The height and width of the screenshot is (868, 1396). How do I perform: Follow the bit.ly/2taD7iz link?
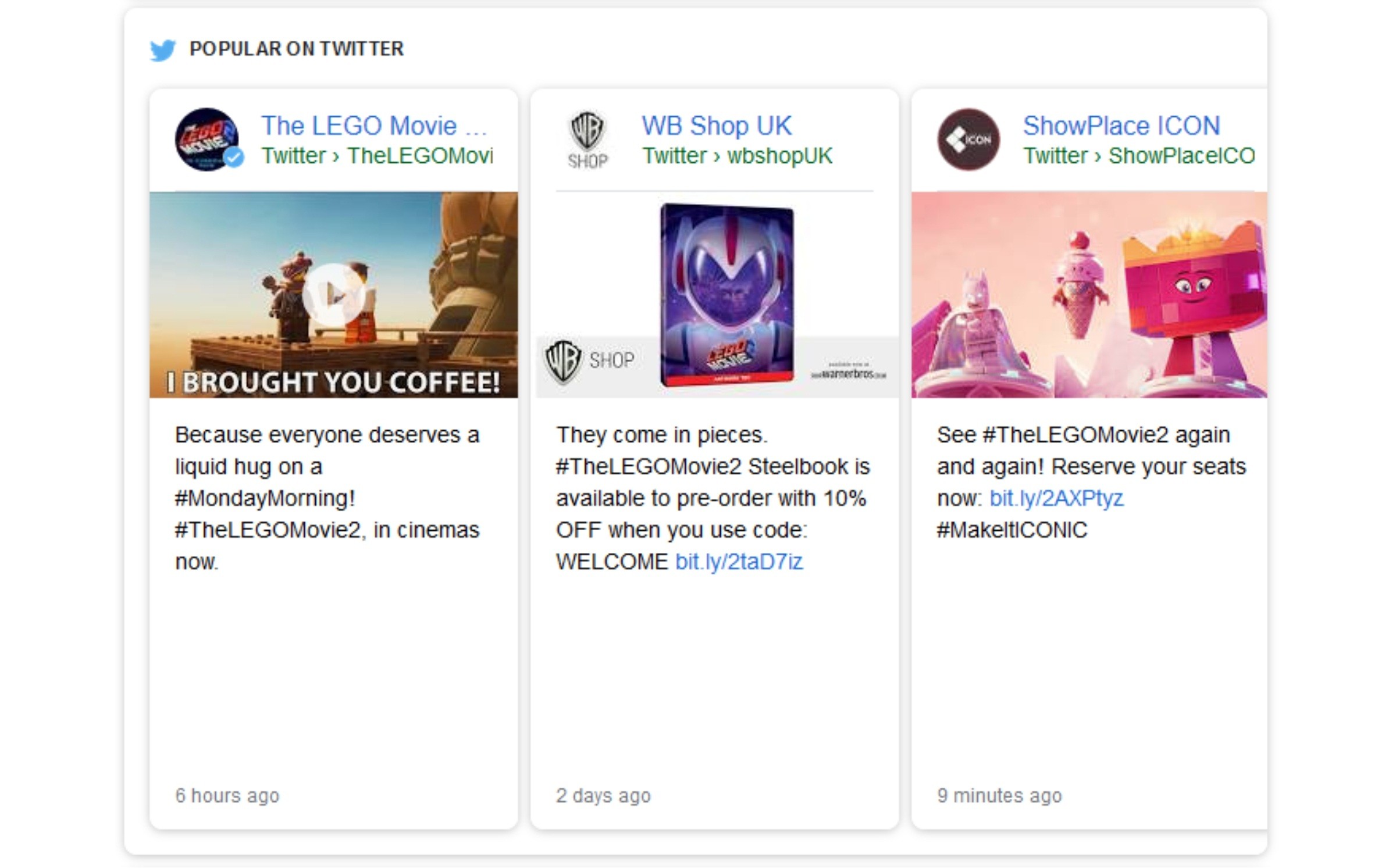coord(739,562)
